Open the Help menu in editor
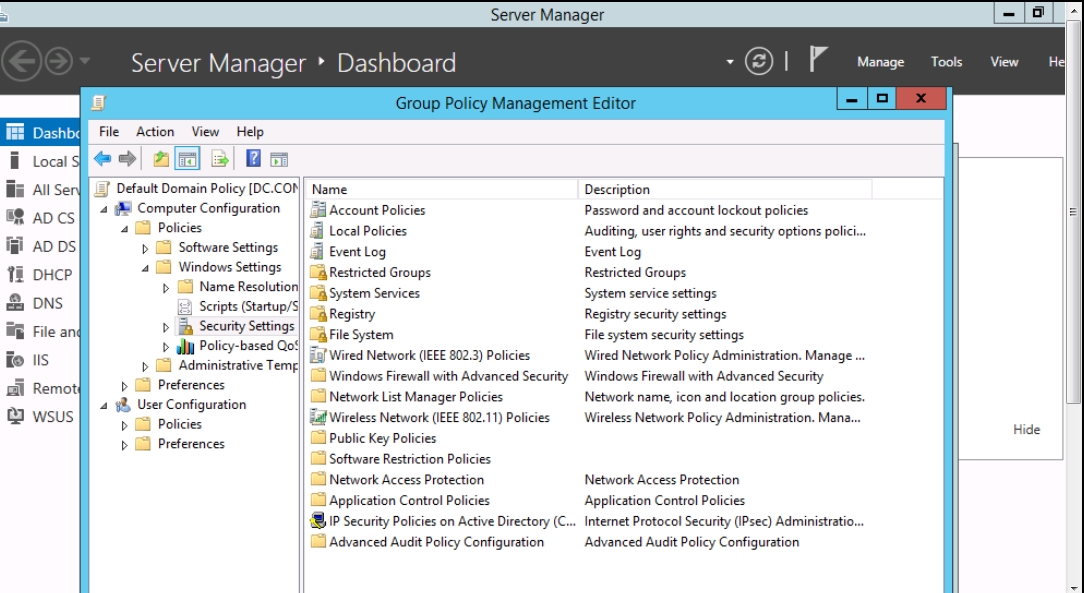1084x593 pixels. click(x=250, y=131)
